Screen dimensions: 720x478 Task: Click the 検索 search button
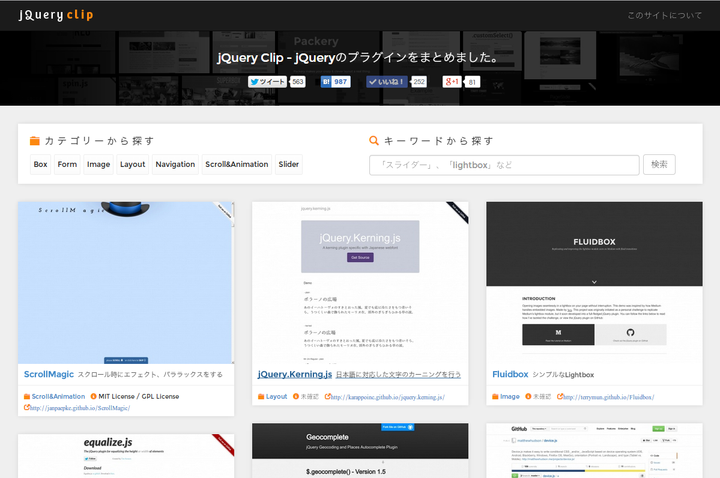tap(659, 164)
